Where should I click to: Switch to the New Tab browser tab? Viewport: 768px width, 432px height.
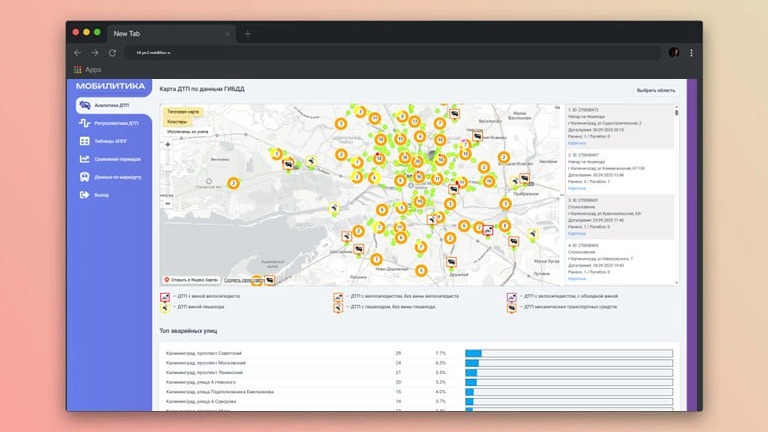(150, 34)
